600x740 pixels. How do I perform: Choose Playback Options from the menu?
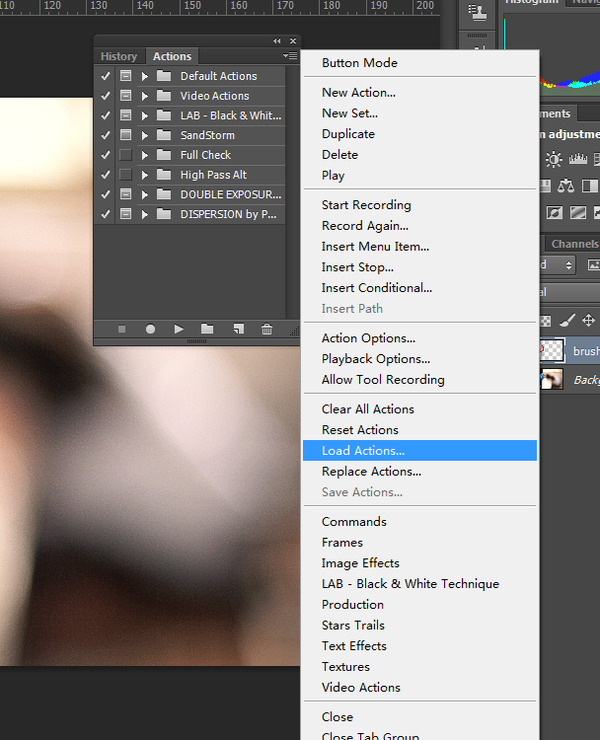(x=420, y=359)
